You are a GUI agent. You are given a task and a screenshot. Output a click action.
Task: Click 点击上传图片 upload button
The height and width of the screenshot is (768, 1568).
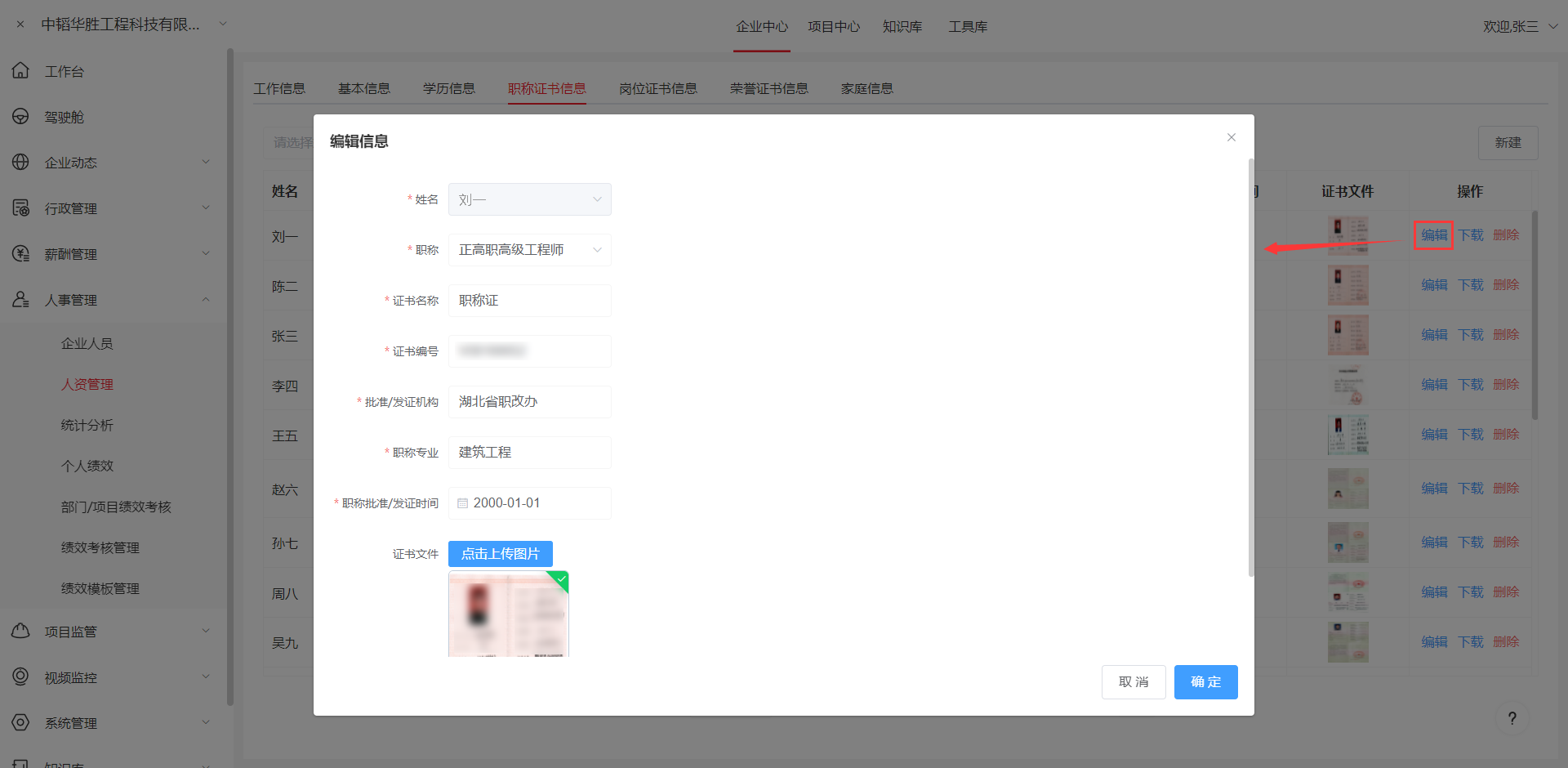pos(501,554)
